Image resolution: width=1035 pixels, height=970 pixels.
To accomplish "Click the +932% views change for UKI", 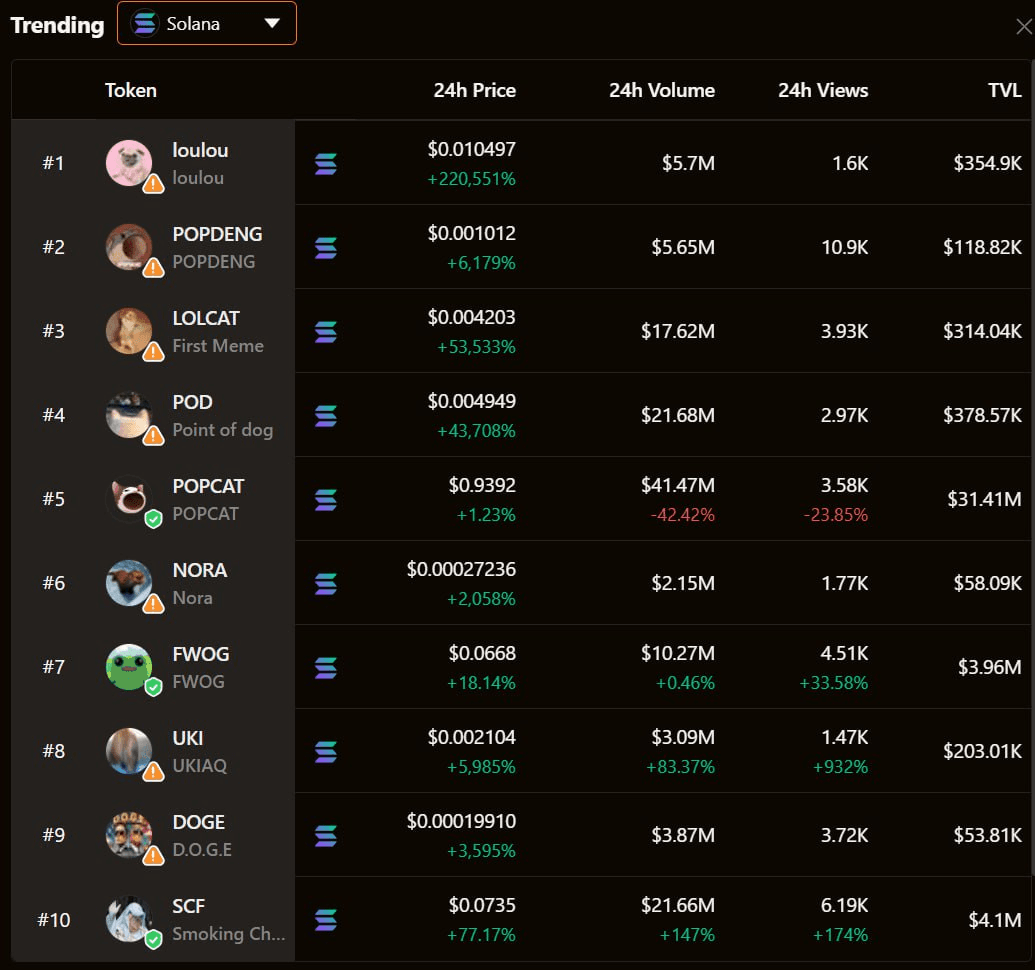I will (x=840, y=767).
